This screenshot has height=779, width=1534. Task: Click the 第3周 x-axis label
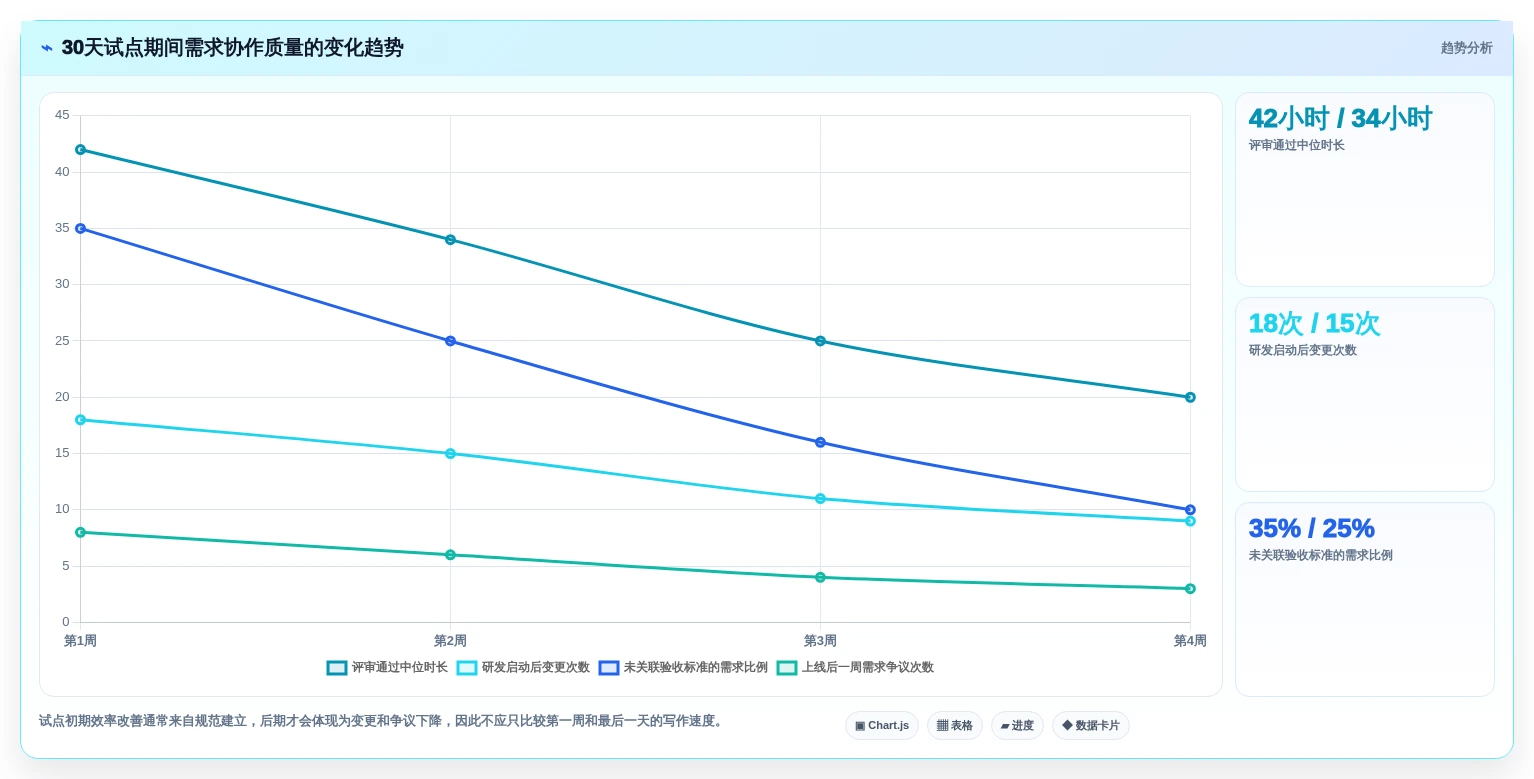coord(820,641)
